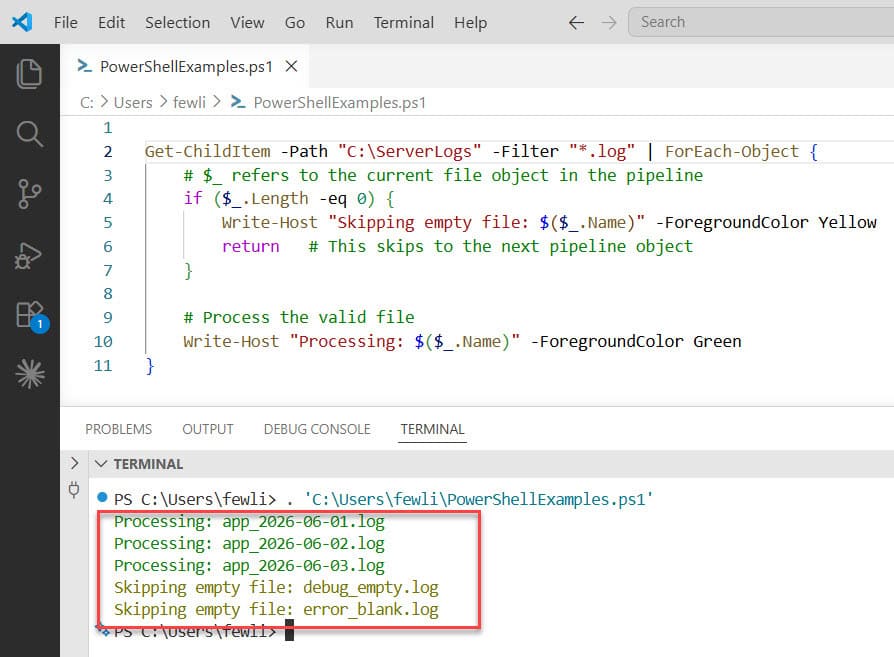Click line number 2 in gutter

(108, 152)
